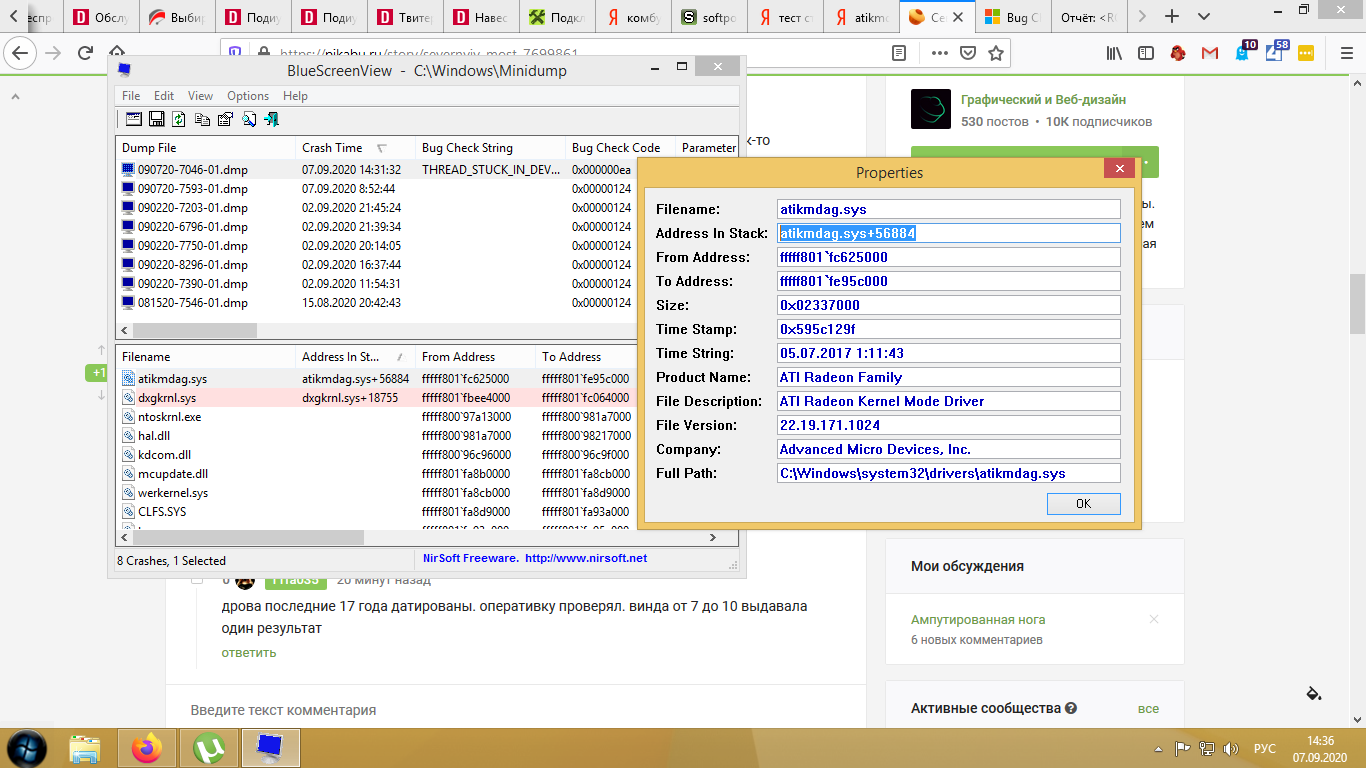Show the list of all tabs dropdown arrow
Screen dimensions: 1366x768
(1204, 16)
